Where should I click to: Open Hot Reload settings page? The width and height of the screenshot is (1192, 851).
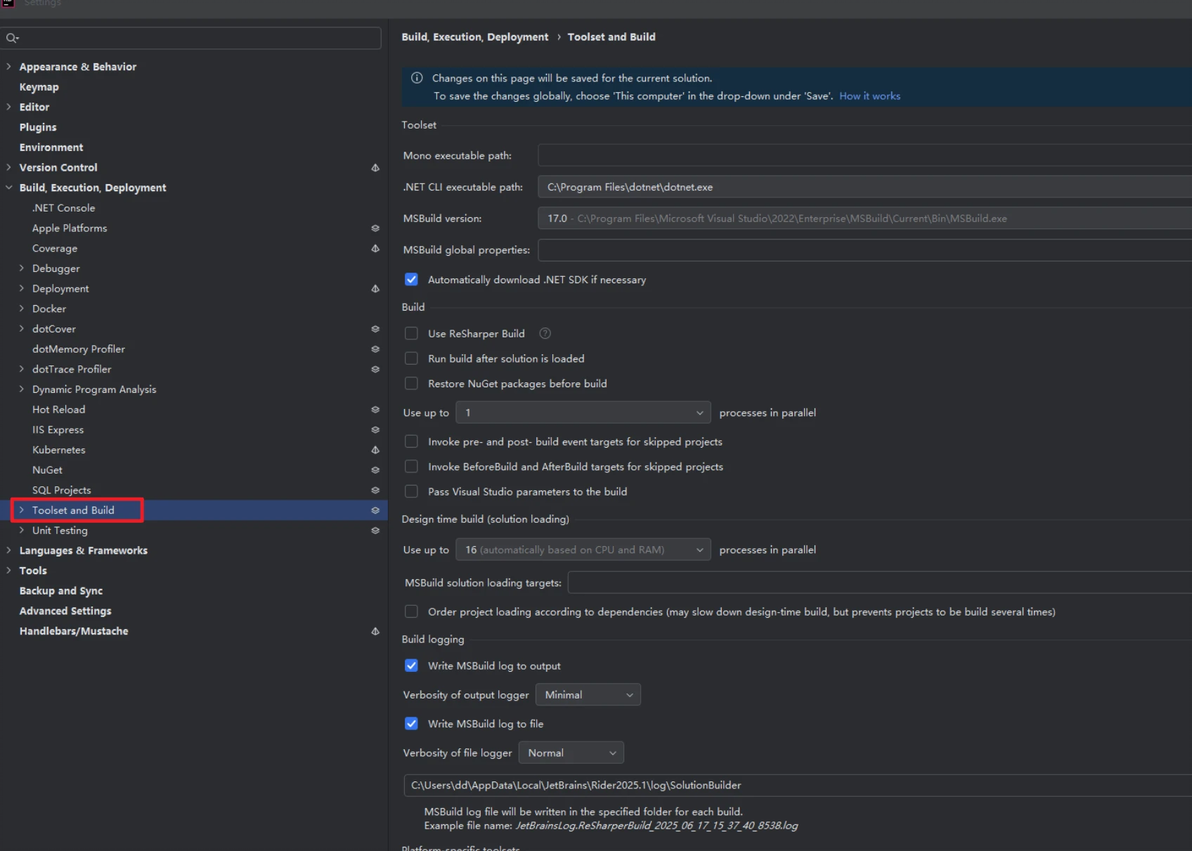pos(59,409)
